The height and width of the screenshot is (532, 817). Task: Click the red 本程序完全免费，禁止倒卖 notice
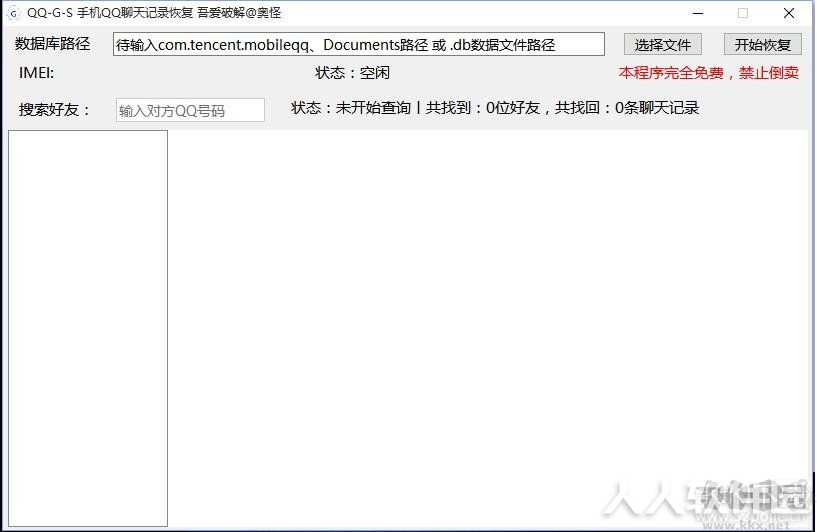point(709,73)
